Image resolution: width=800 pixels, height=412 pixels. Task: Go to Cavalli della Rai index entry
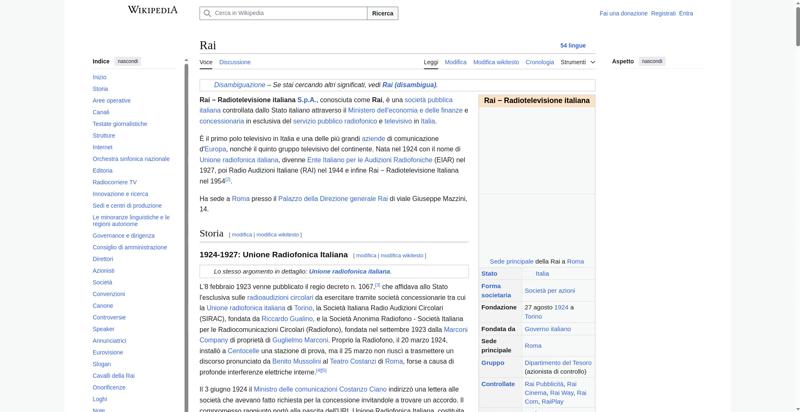113,376
